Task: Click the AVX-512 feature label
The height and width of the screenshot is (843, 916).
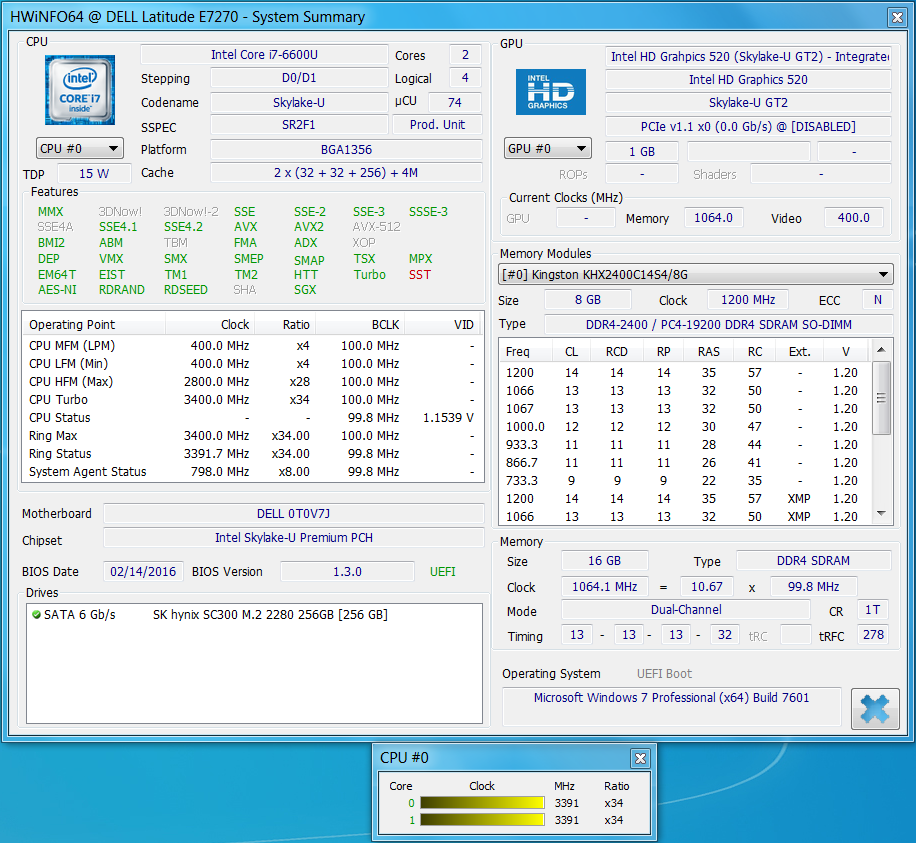Action: [376, 227]
